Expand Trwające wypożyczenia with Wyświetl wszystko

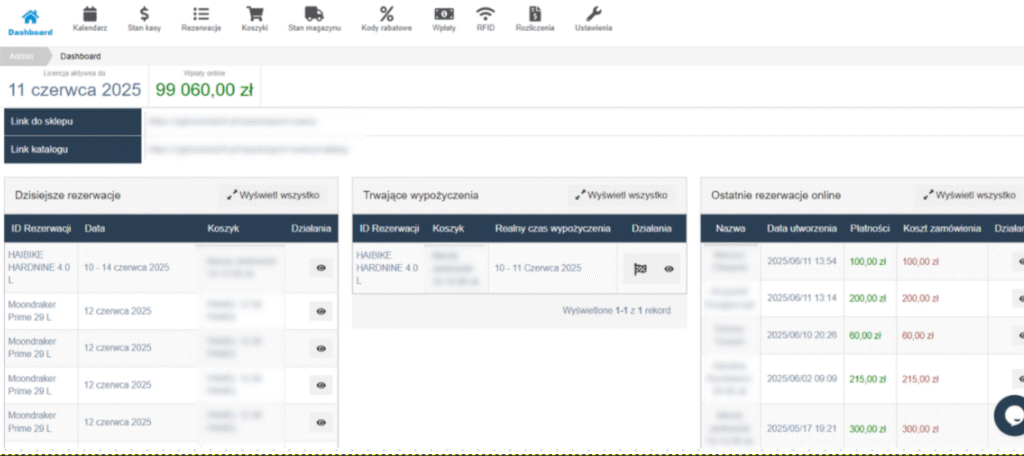coord(622,195)
